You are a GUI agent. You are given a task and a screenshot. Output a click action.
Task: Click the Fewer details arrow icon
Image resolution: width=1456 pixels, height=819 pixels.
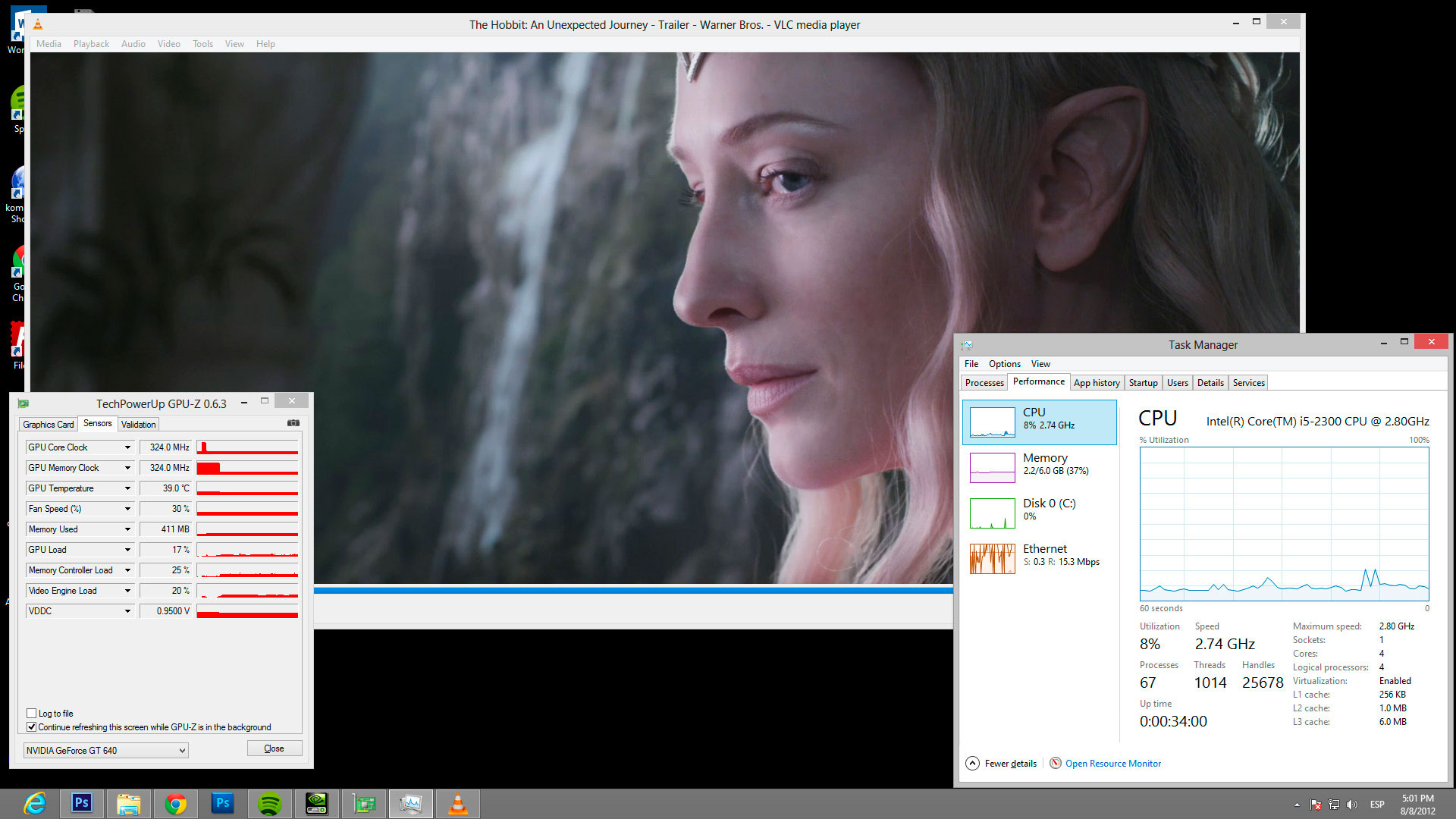pyautogui.click(x=972, y=763)
